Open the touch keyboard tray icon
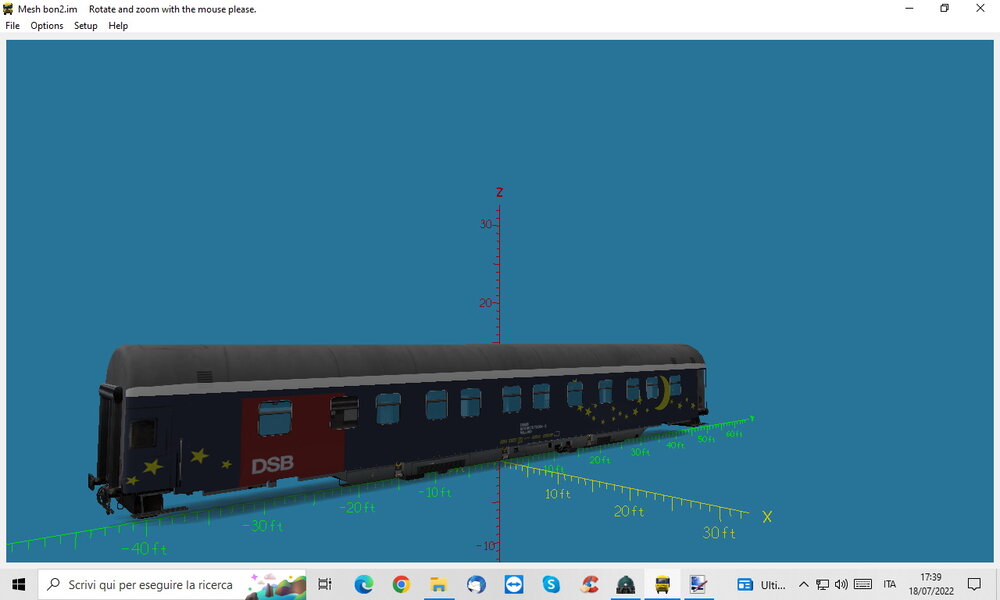Image resolution: width=1000 pixels, height=600 pixels. pos(863,584)
